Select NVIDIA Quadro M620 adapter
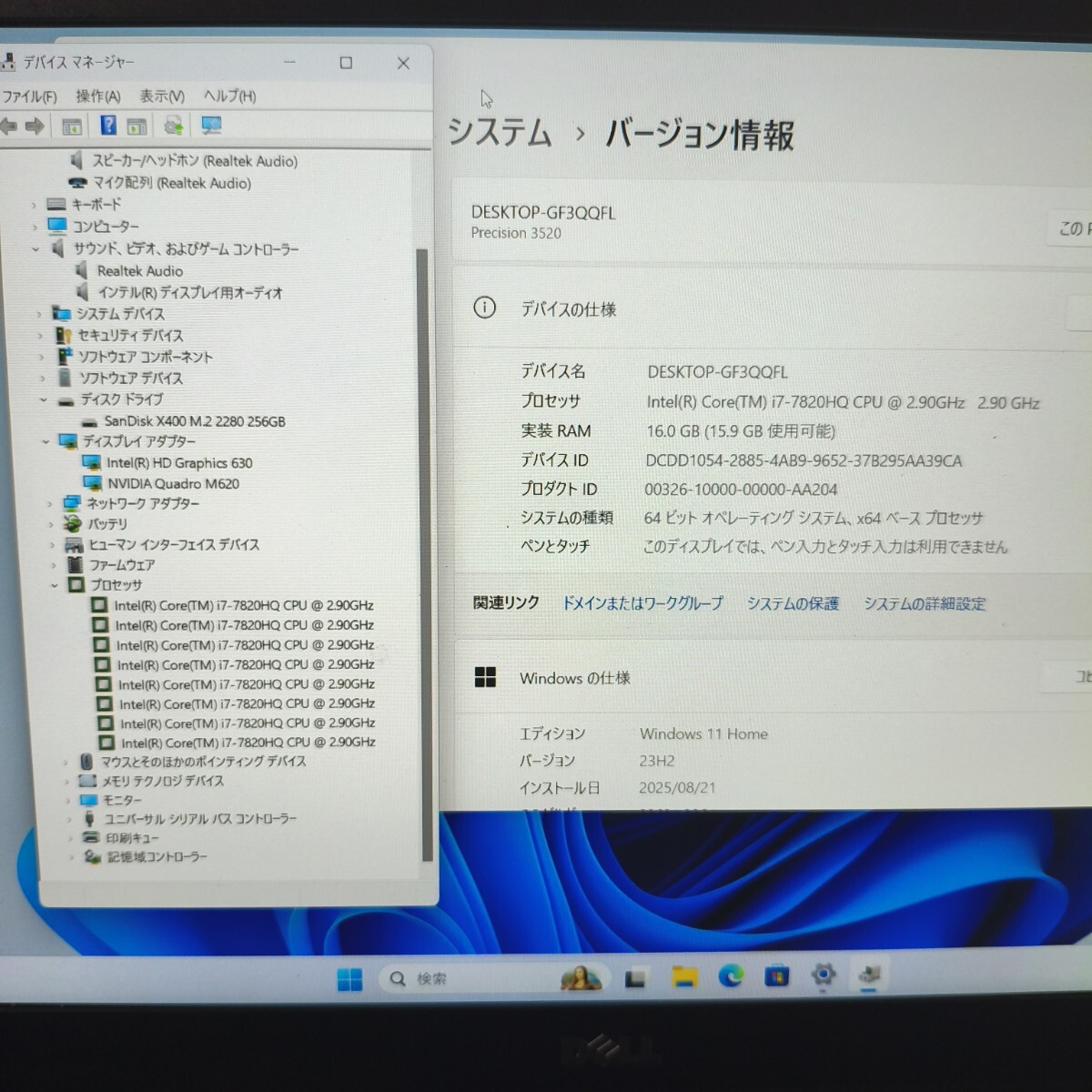1092x1092 pixels. click(173, 484)
